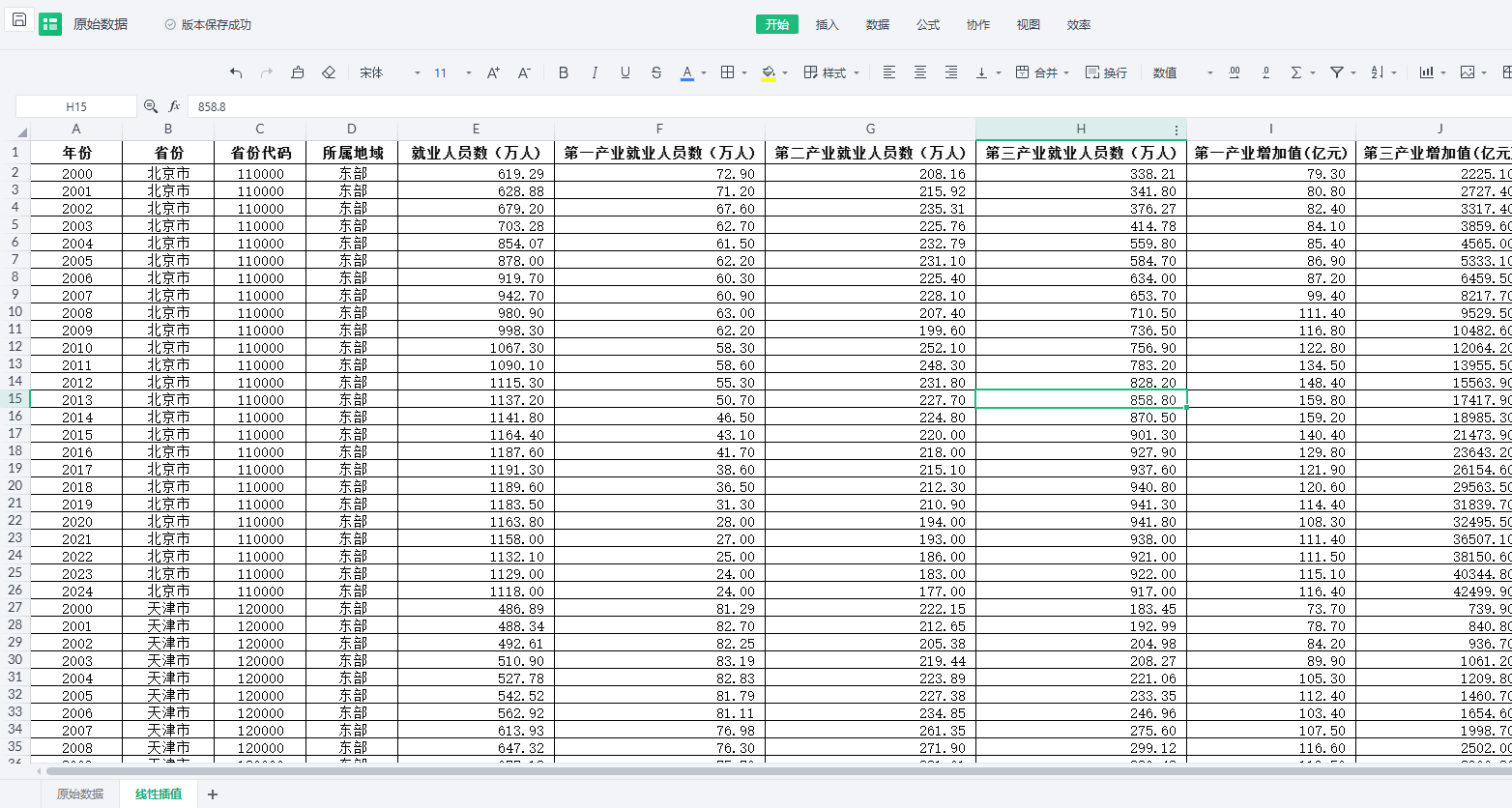1512x808 pixels.
Task: Select cell with header 就业人员数（万人）
Action: pos(476,153)
